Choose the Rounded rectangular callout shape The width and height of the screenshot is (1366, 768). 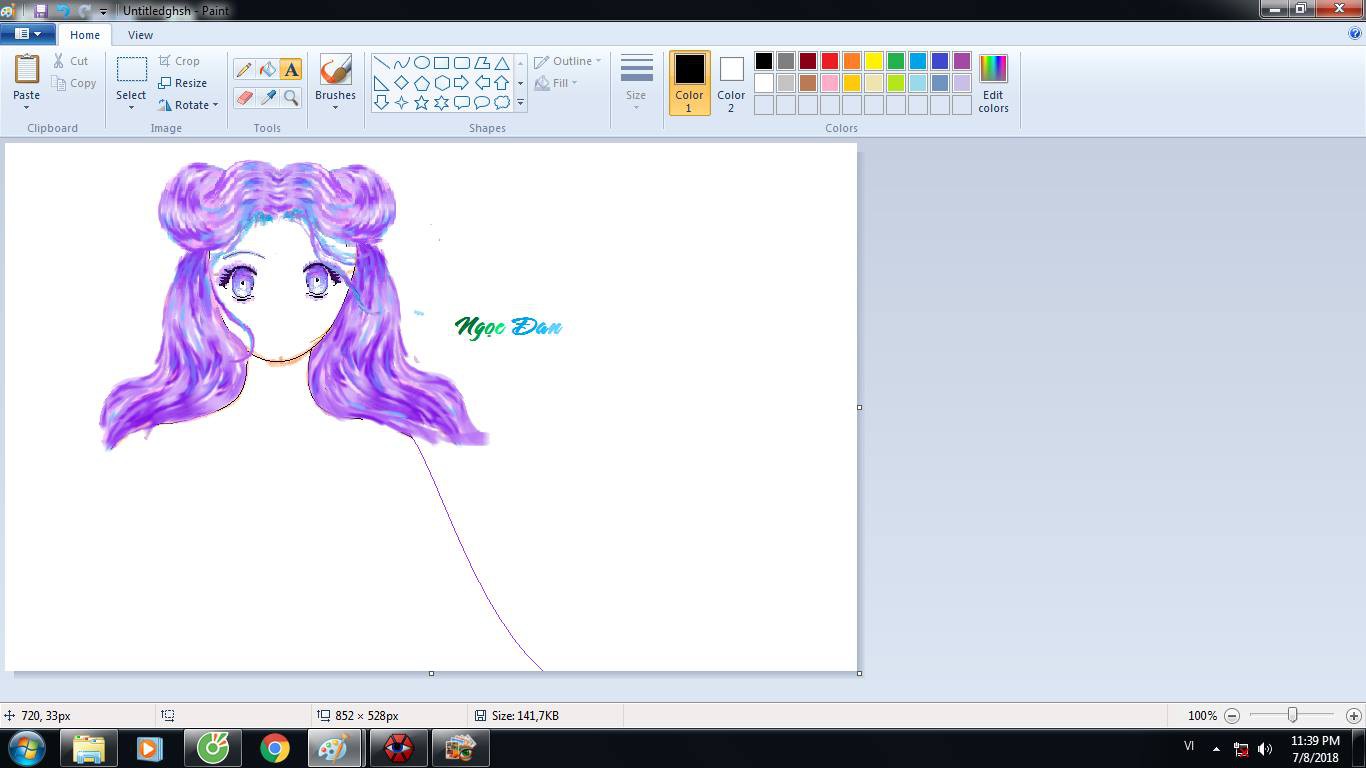[x=462, y=102]
